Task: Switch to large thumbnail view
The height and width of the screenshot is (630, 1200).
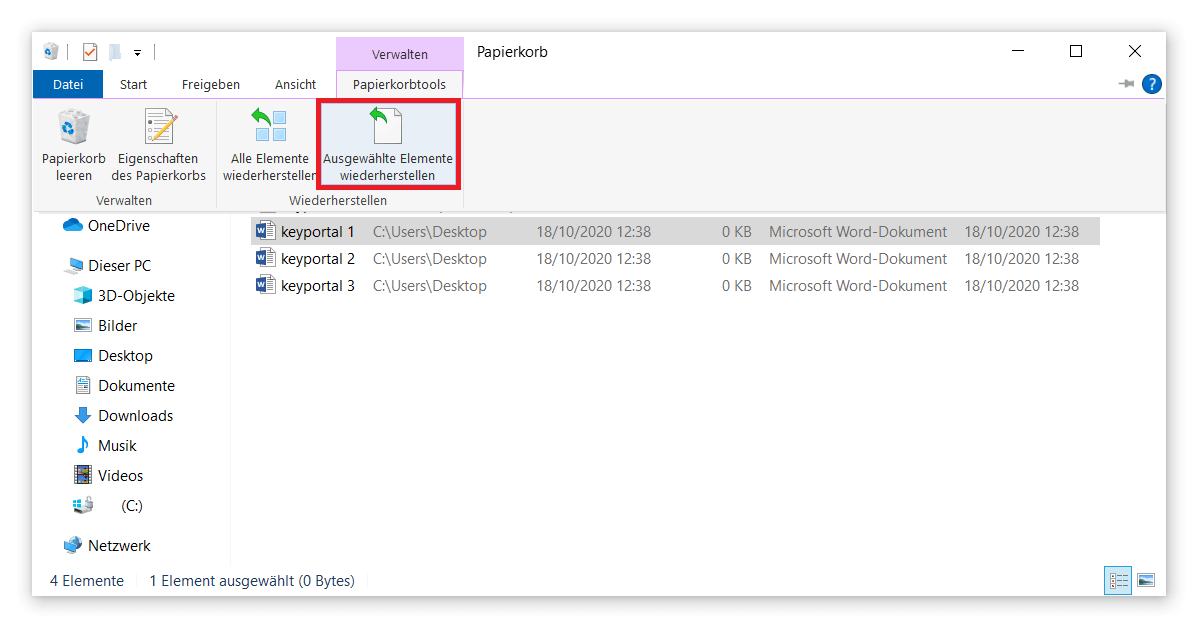Action: tap(1146, 580)
